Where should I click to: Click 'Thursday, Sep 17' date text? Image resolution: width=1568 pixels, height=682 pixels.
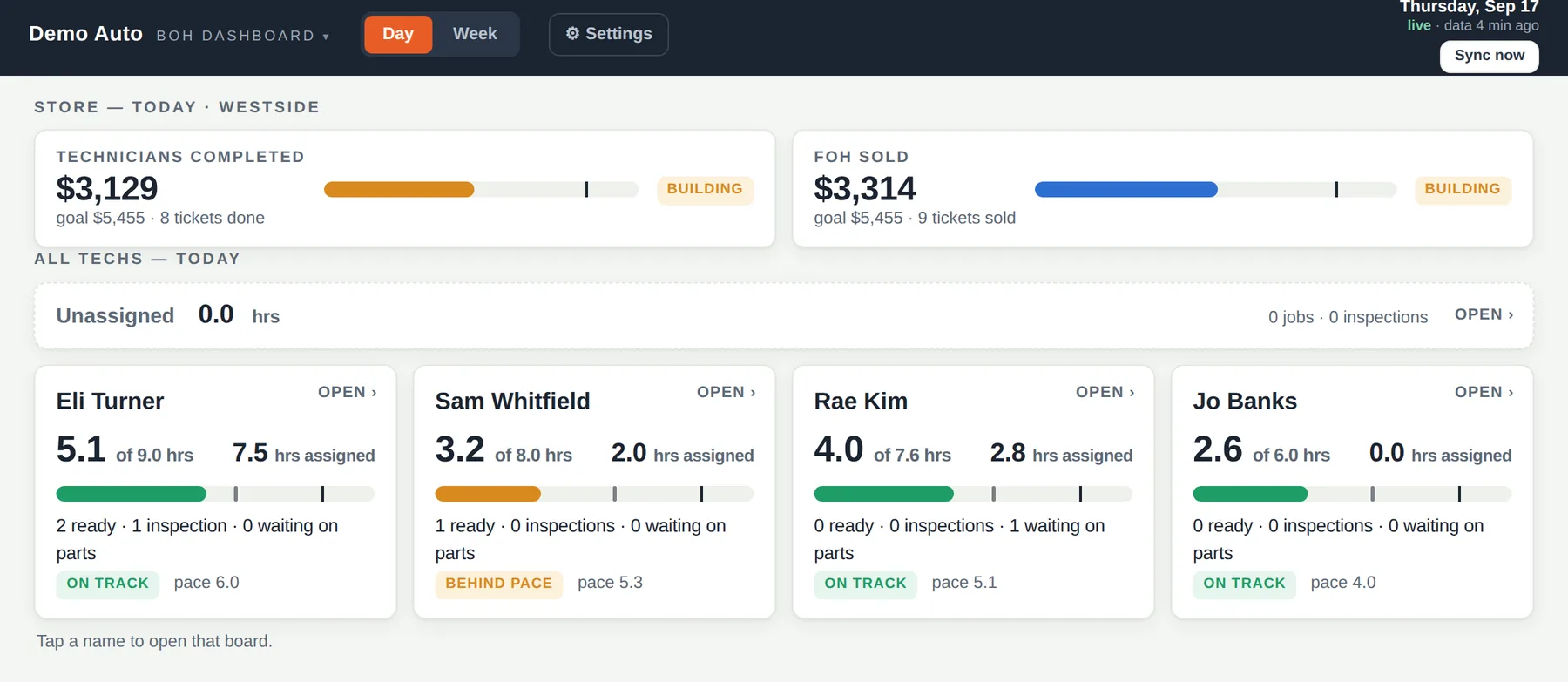click(x=1470, y=7)
